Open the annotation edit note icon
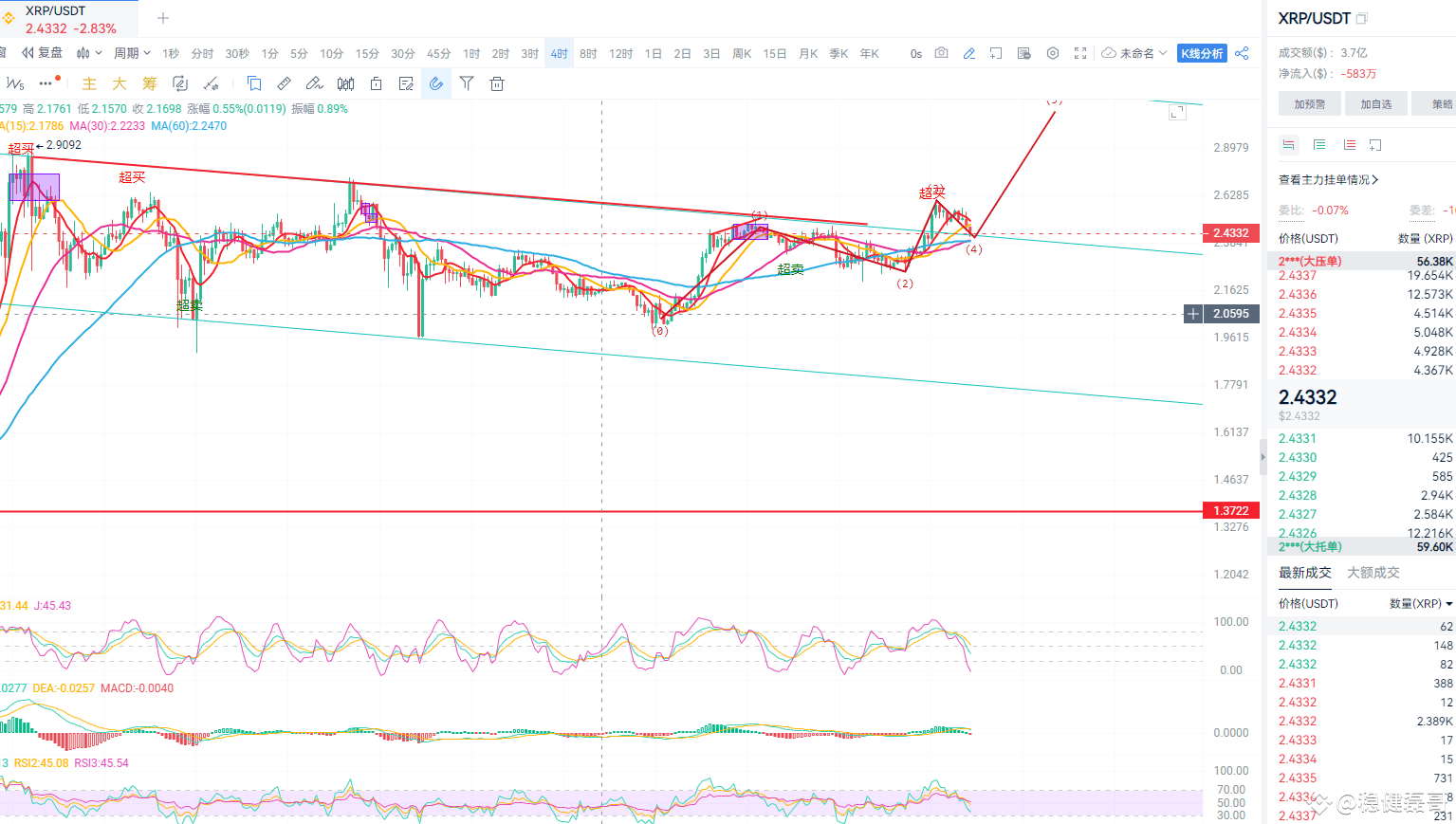 tap(406, 83)
